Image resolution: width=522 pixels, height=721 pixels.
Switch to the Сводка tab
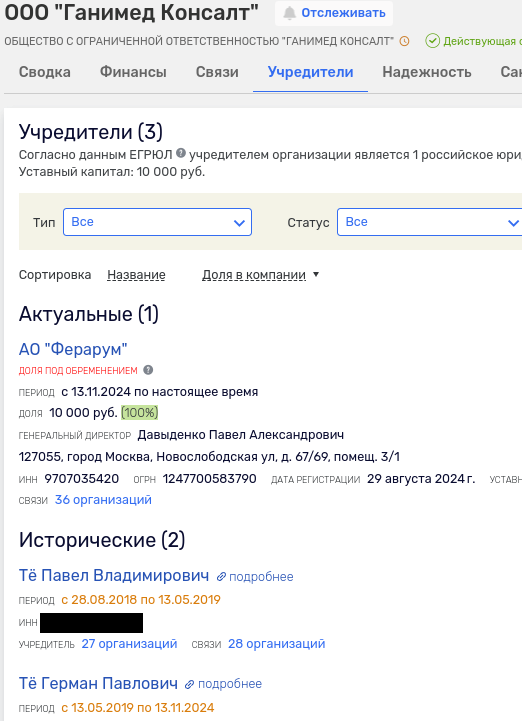[x=45, y=72]
